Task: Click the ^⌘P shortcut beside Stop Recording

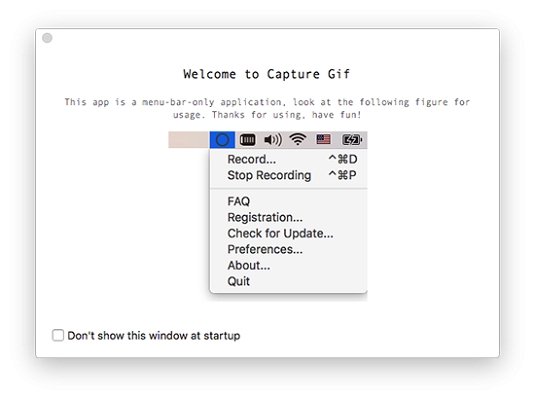Action: 342,175
